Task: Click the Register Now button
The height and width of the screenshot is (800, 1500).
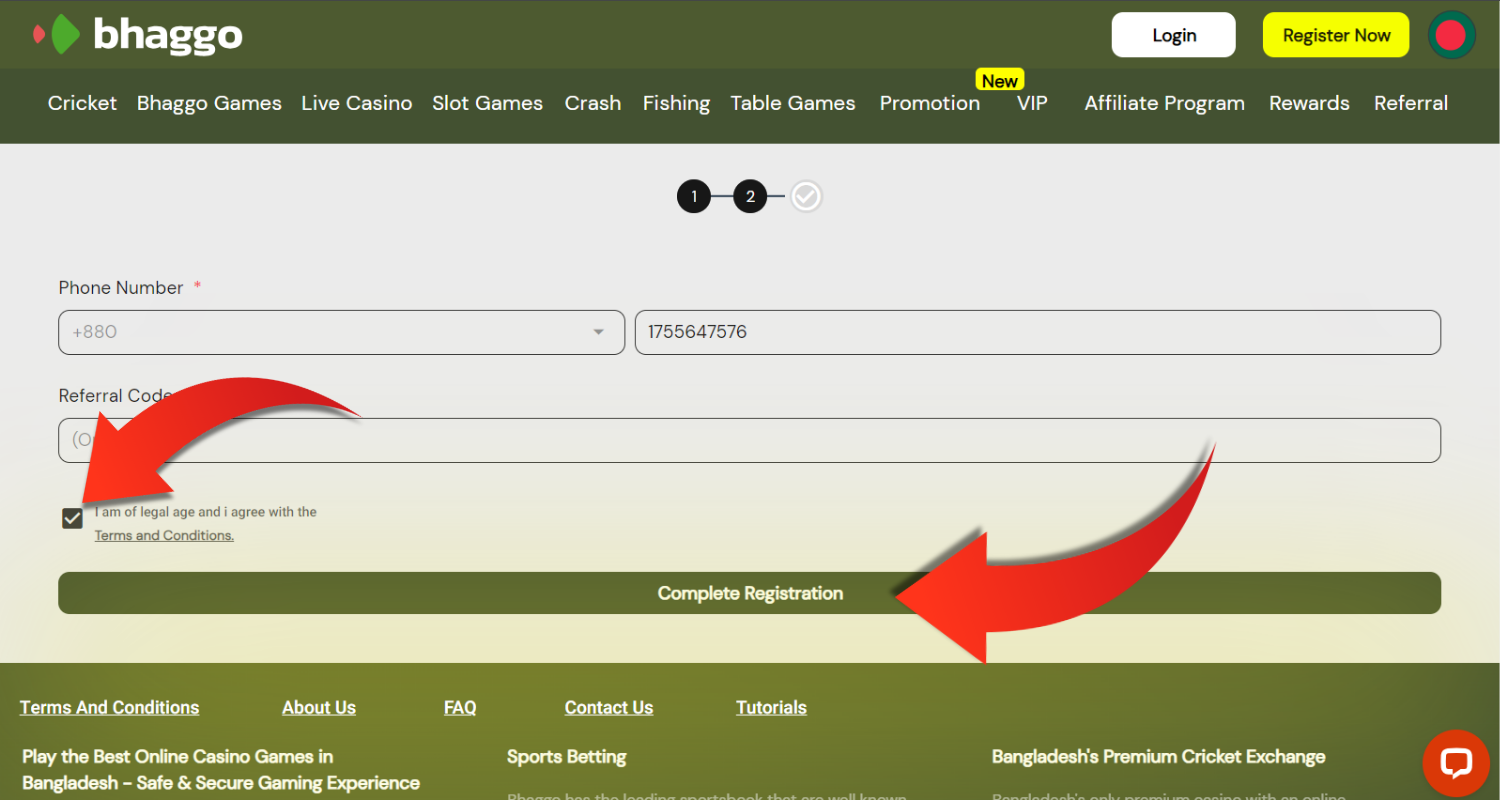Action: [x=1336, y=35]
